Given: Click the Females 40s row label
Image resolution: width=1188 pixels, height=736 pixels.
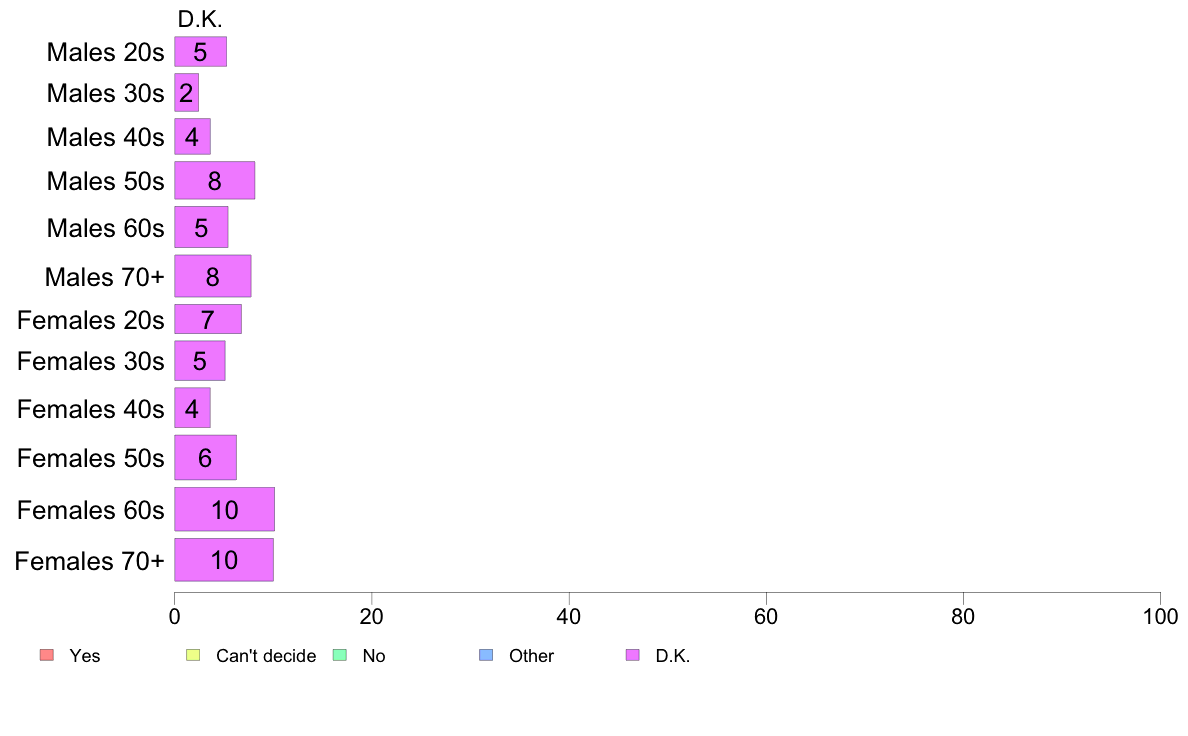Looking at the screenshot, I should click(x=90, y=409).
